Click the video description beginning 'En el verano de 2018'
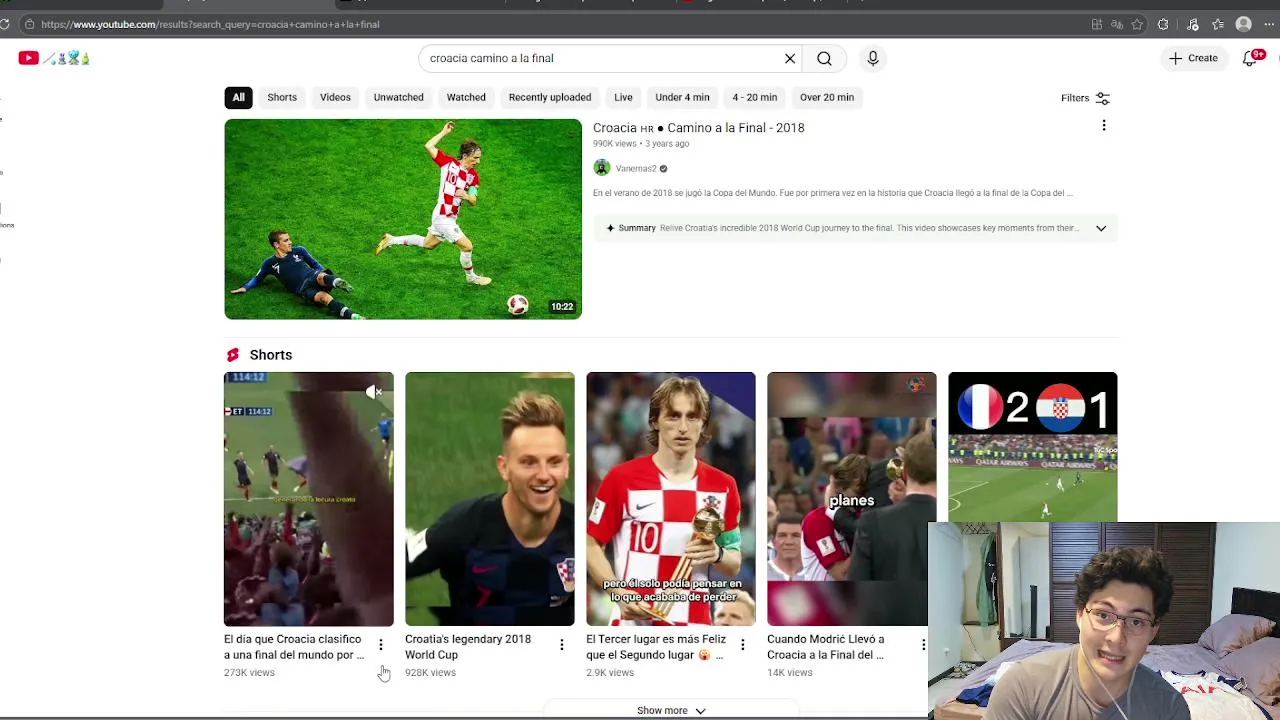This screenshot has width=1280, height=720. tap(832, 193)
